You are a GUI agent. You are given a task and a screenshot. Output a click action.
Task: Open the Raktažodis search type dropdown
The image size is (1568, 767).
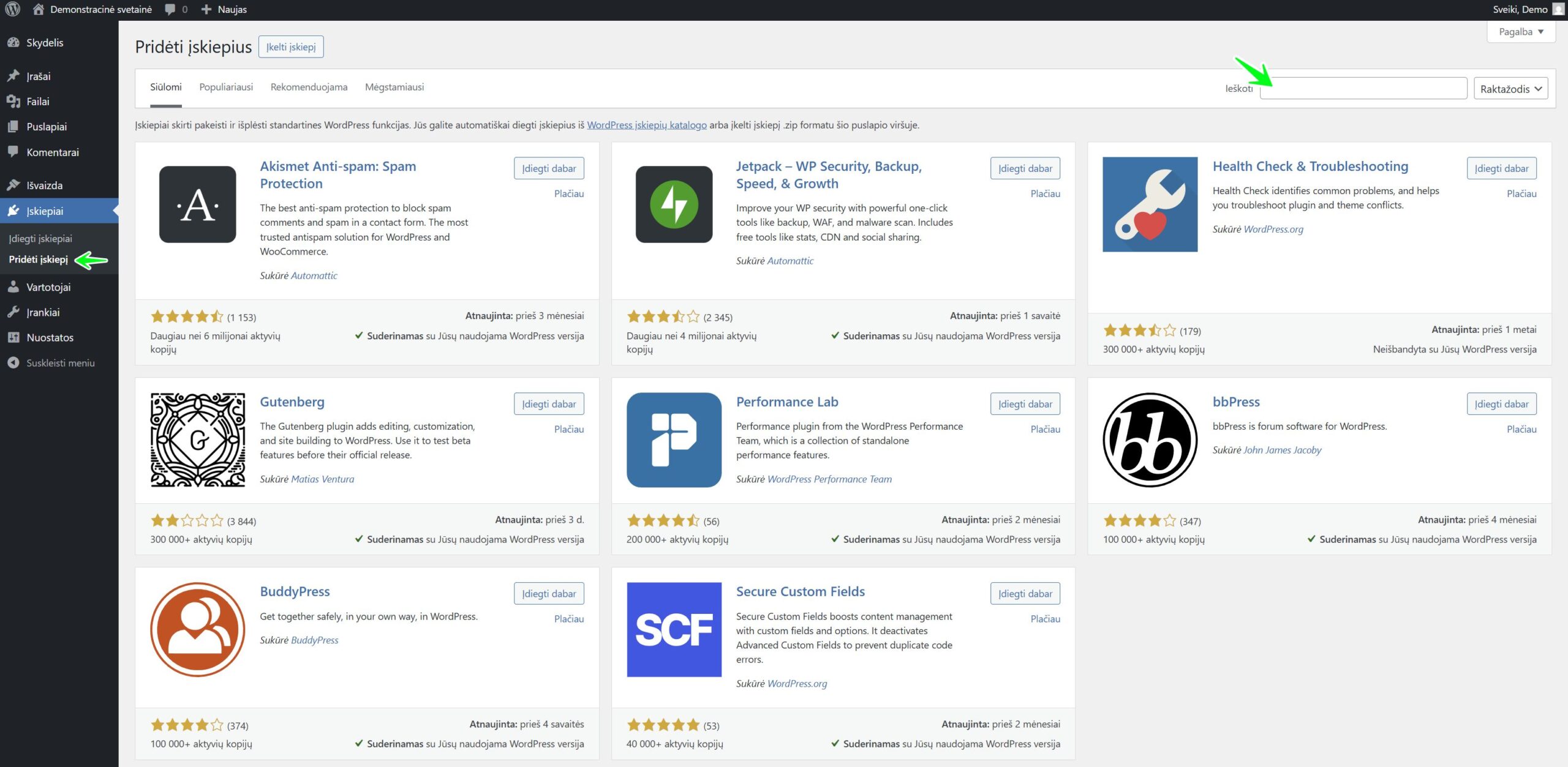coord(1510,89)
